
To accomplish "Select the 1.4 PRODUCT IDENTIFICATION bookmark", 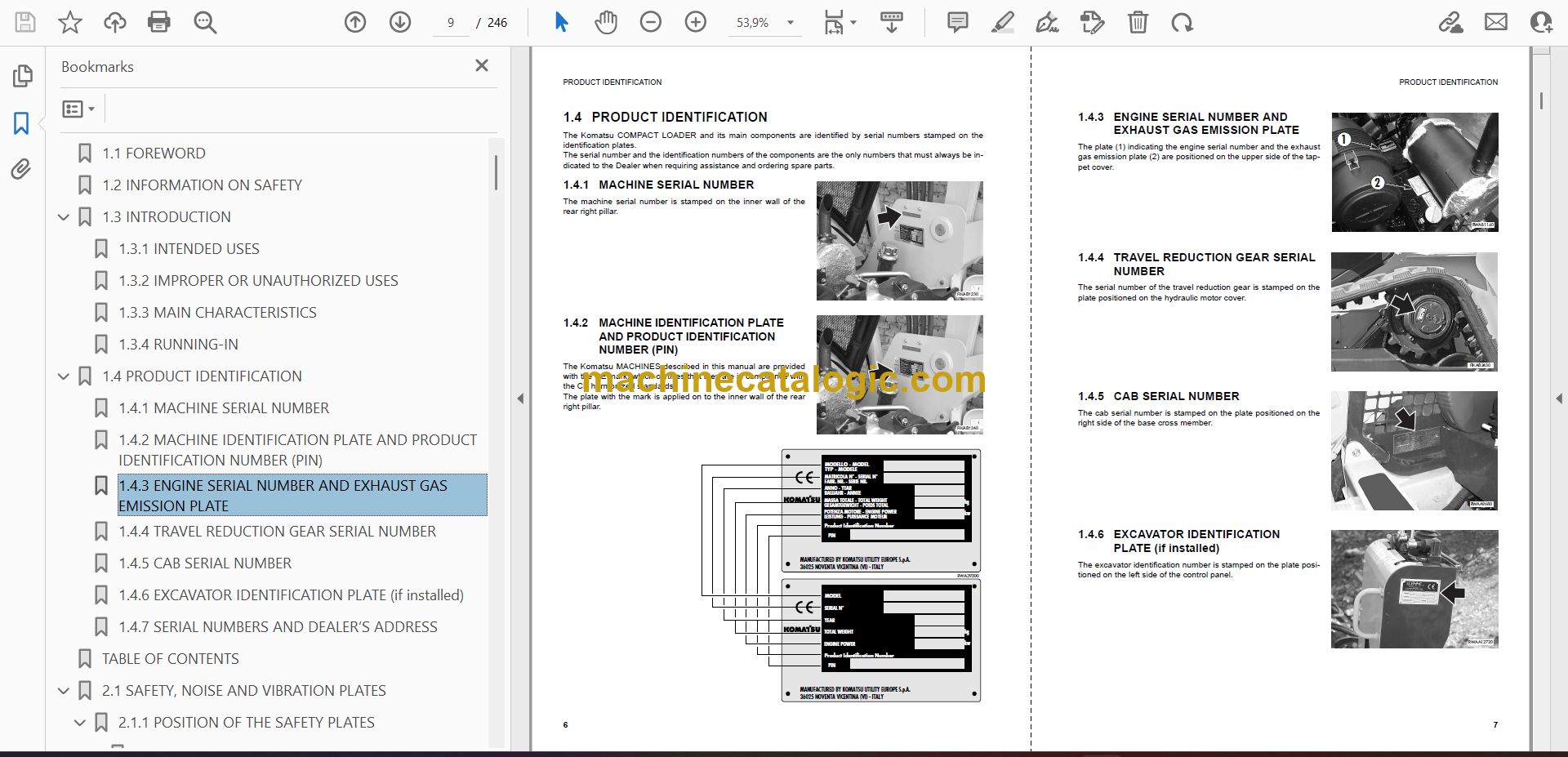I will click(202, 376).
